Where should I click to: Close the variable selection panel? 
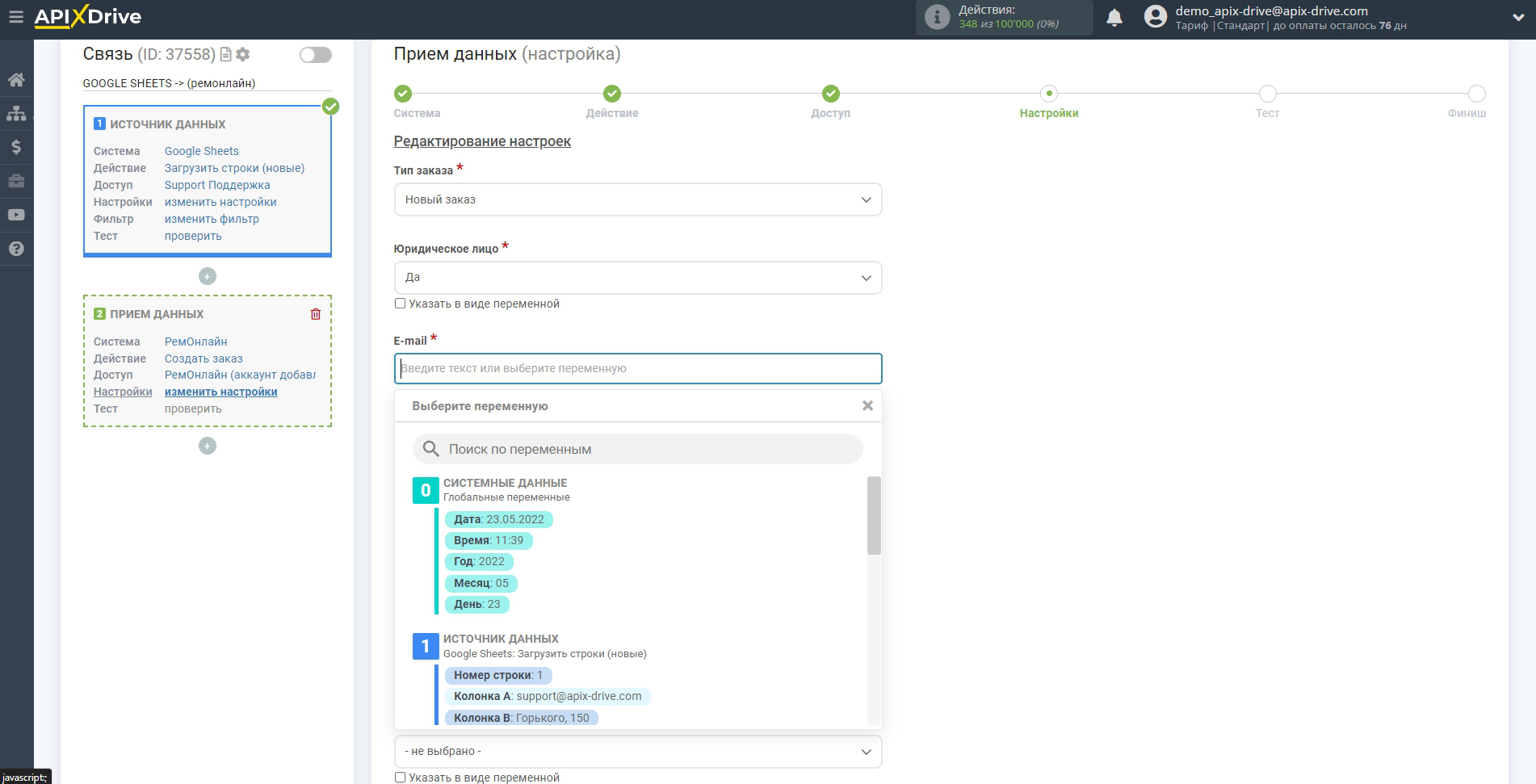point(867,405)
